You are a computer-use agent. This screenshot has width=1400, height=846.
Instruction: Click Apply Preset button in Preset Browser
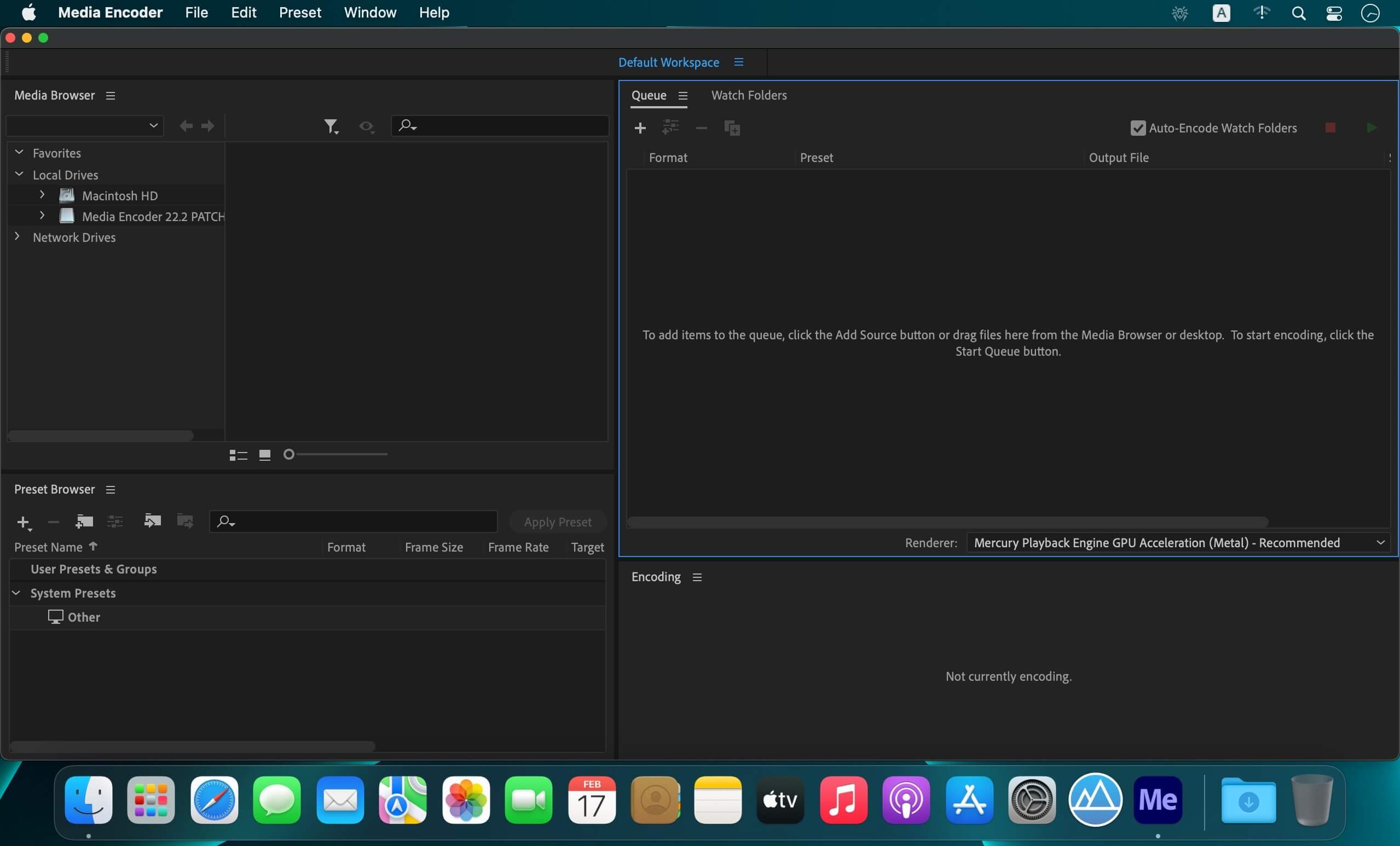(x=557, y=521)
